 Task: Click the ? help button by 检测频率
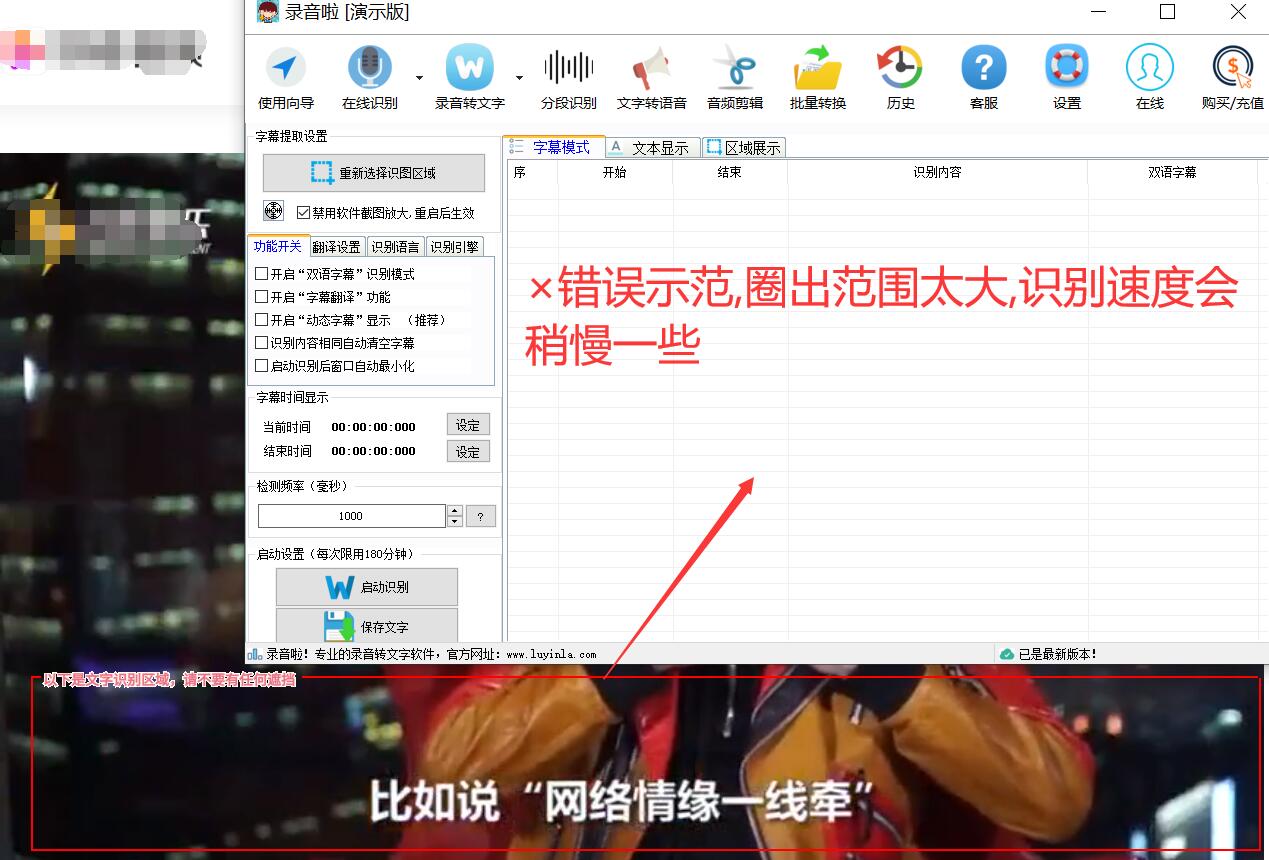pos(480,516)
